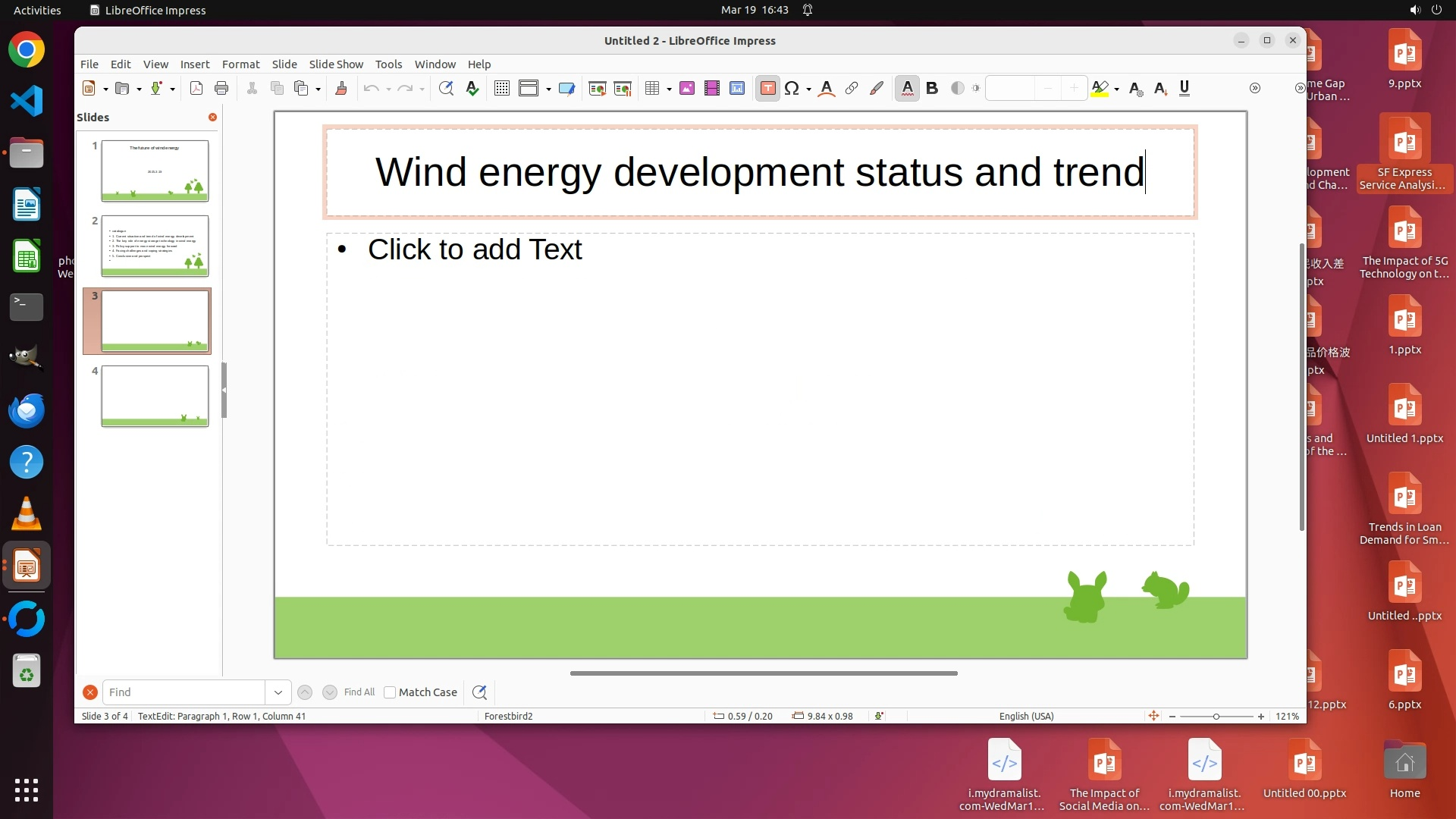Insert Chart toolbar icon
This screenshot has width=1456, height=819.
737,89
